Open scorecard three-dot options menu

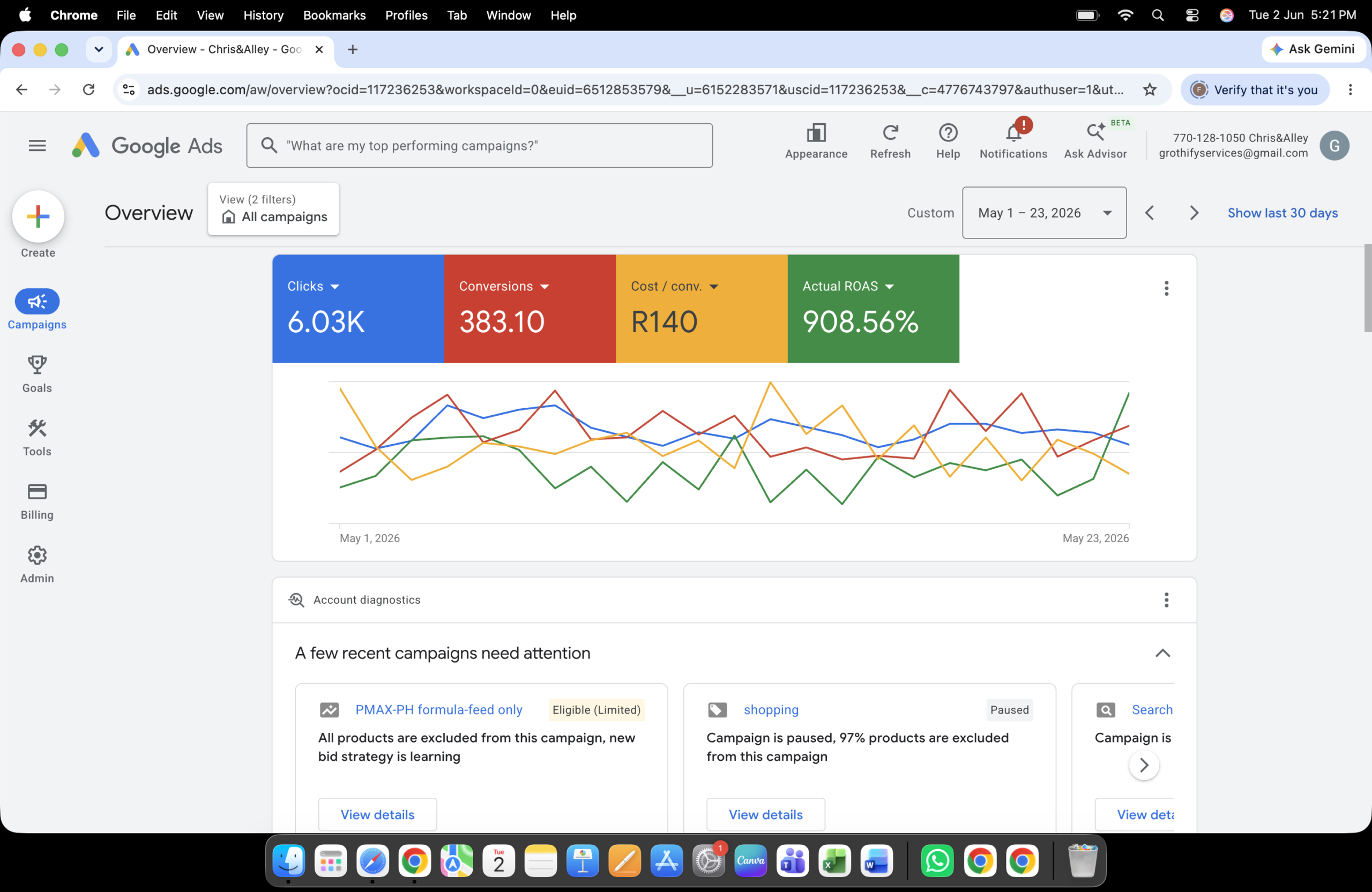[x=1166, y=288]
